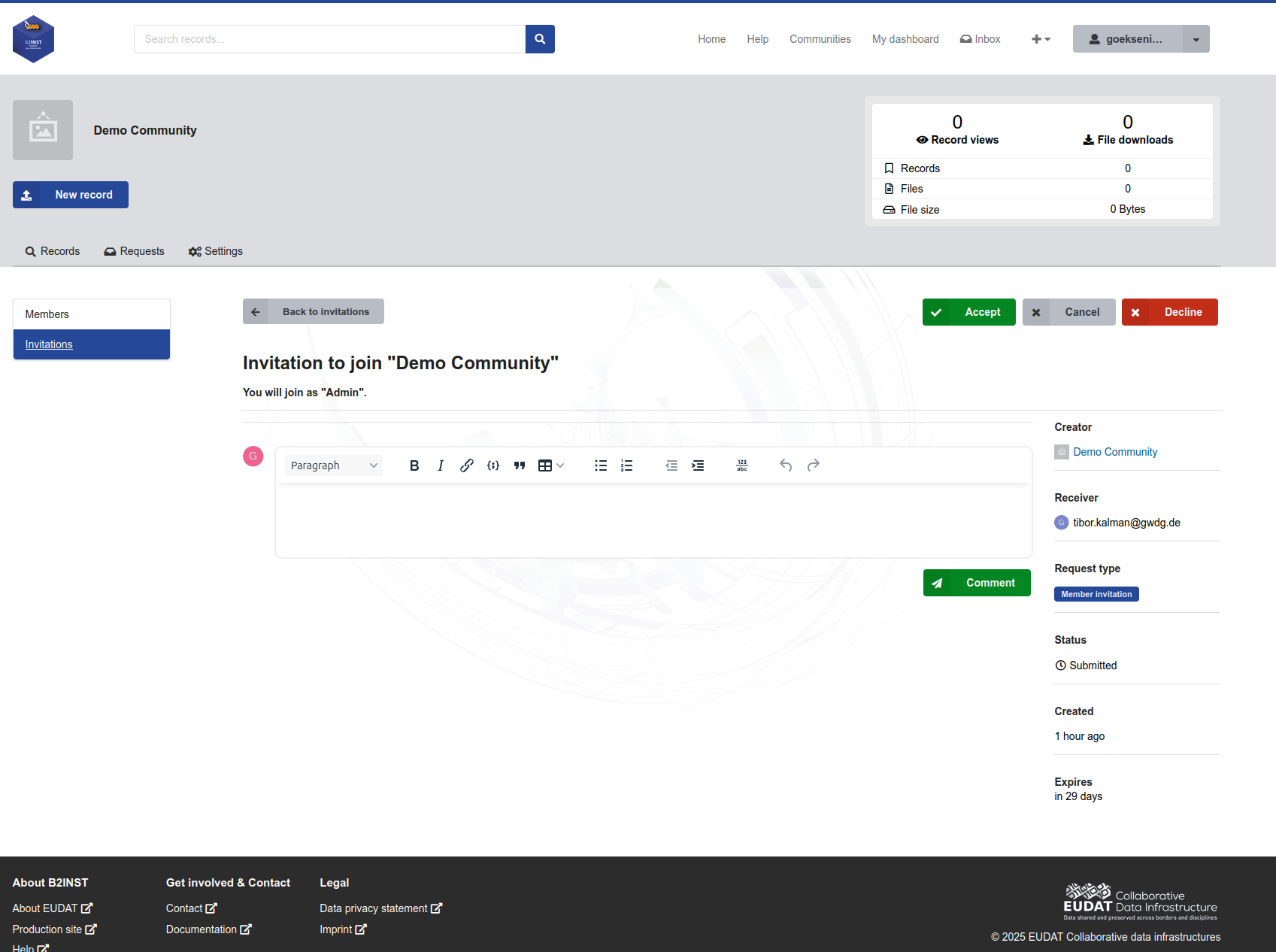Image resolution: width=1276 pixels, height=952 pixels.
Task: Click the New record button
Action: tap(71, 195)
